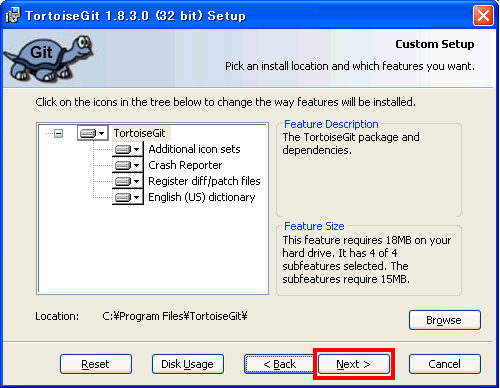Collapse the TortoiseGit feature tree node

tap(59, 134)
